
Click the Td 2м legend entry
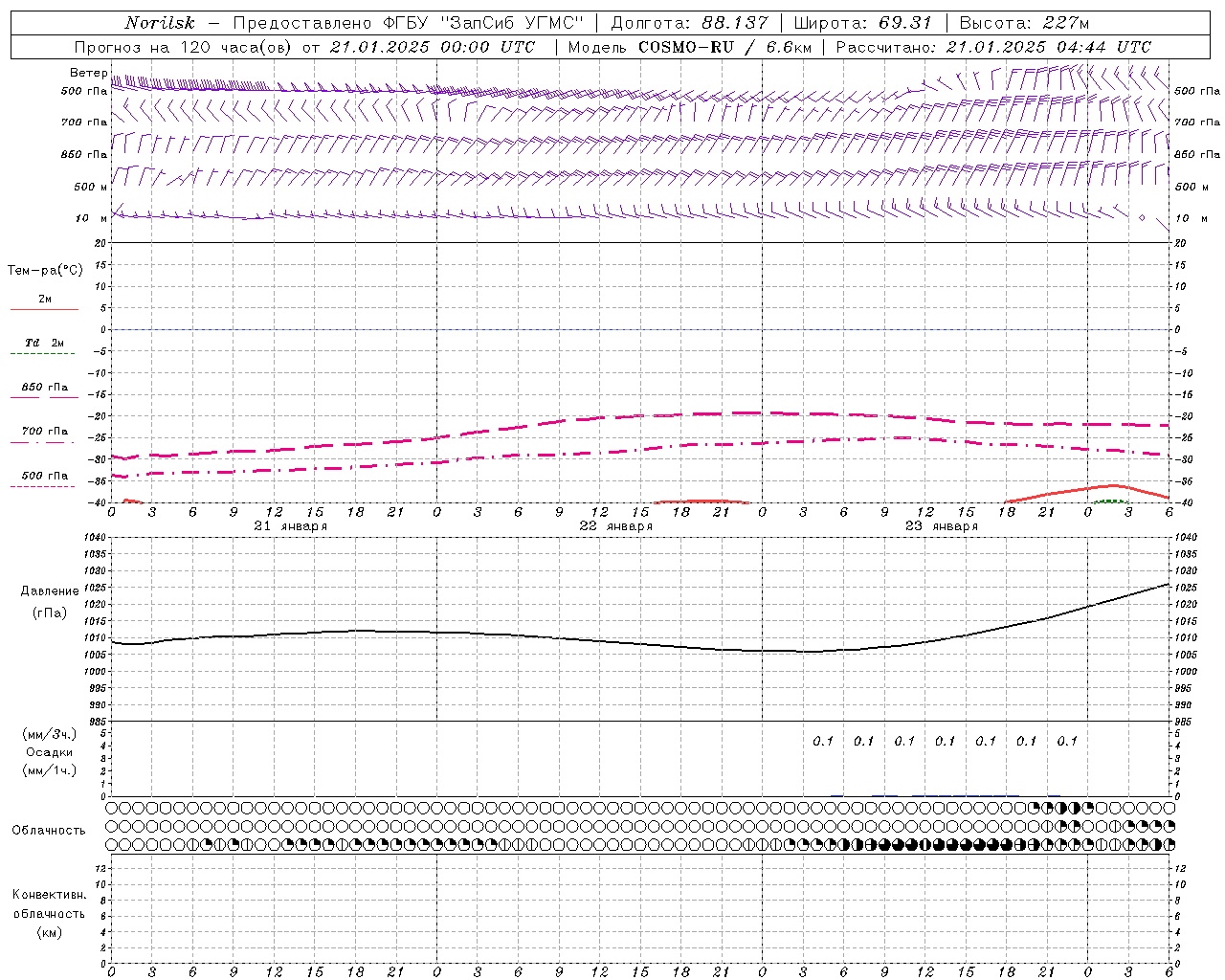coord(44,343)
